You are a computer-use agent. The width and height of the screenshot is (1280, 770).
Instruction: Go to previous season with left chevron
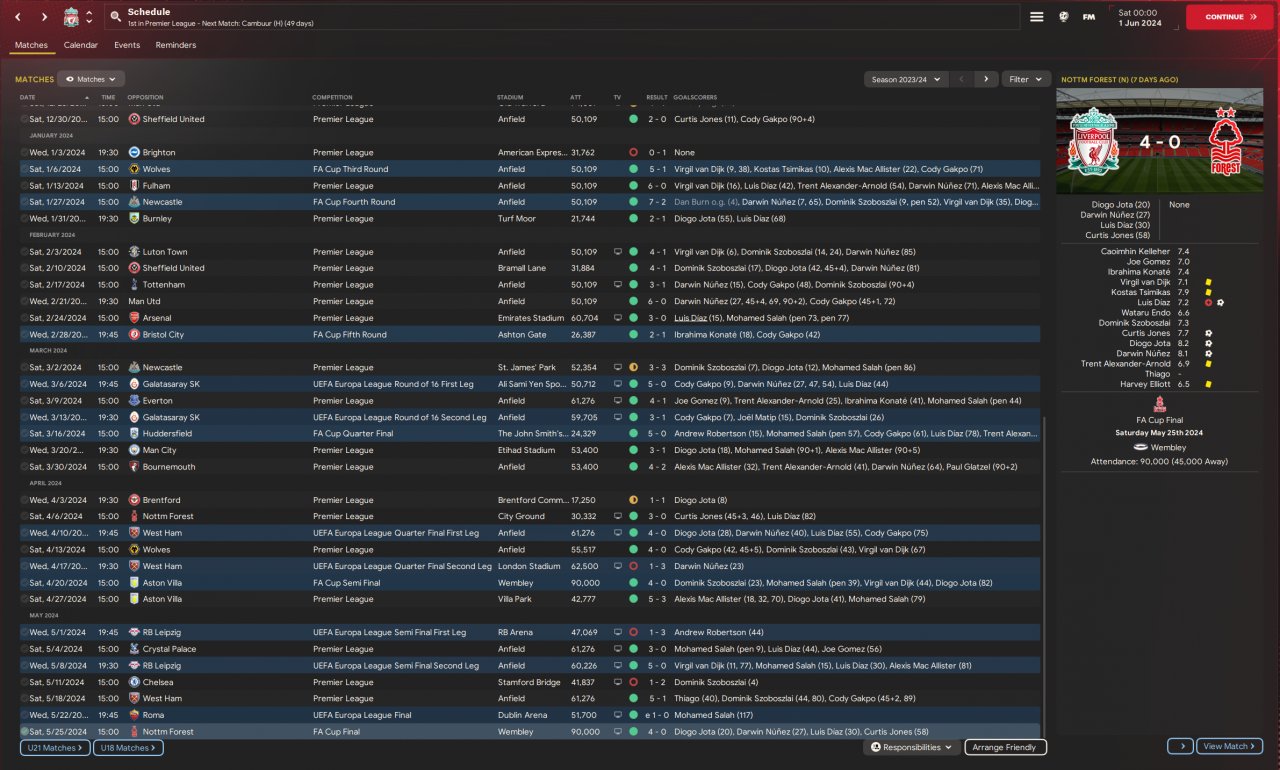pos(962,79)
